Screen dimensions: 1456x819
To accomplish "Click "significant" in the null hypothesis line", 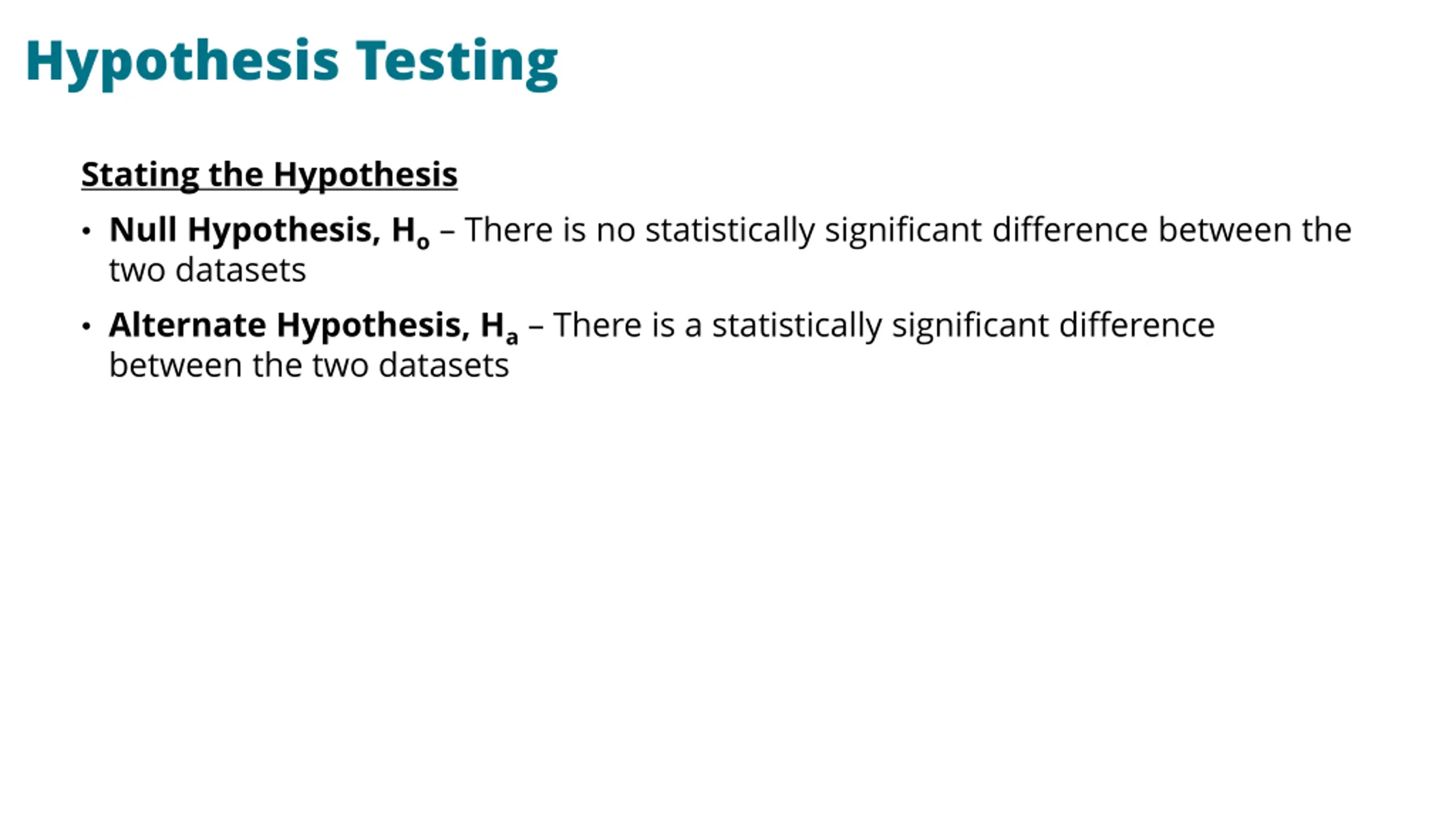I will tap(903, 230).
